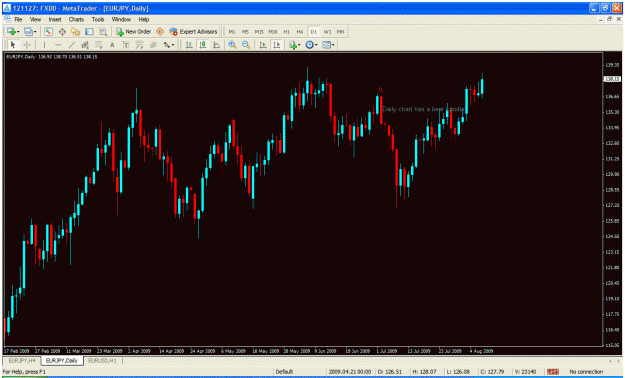Switch timeframe to H1
The height and width of the screenshot is (378, 625).
pyautogui.click(x=286, y=32)
